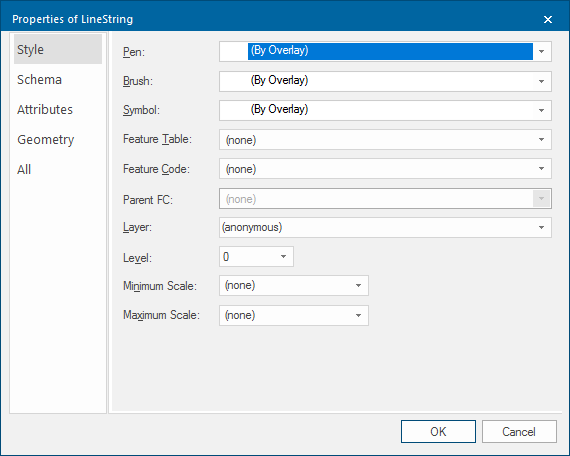570x456 pixels.
Task: Click the Brush (By Overlay) value
Action: coord(279,80)
